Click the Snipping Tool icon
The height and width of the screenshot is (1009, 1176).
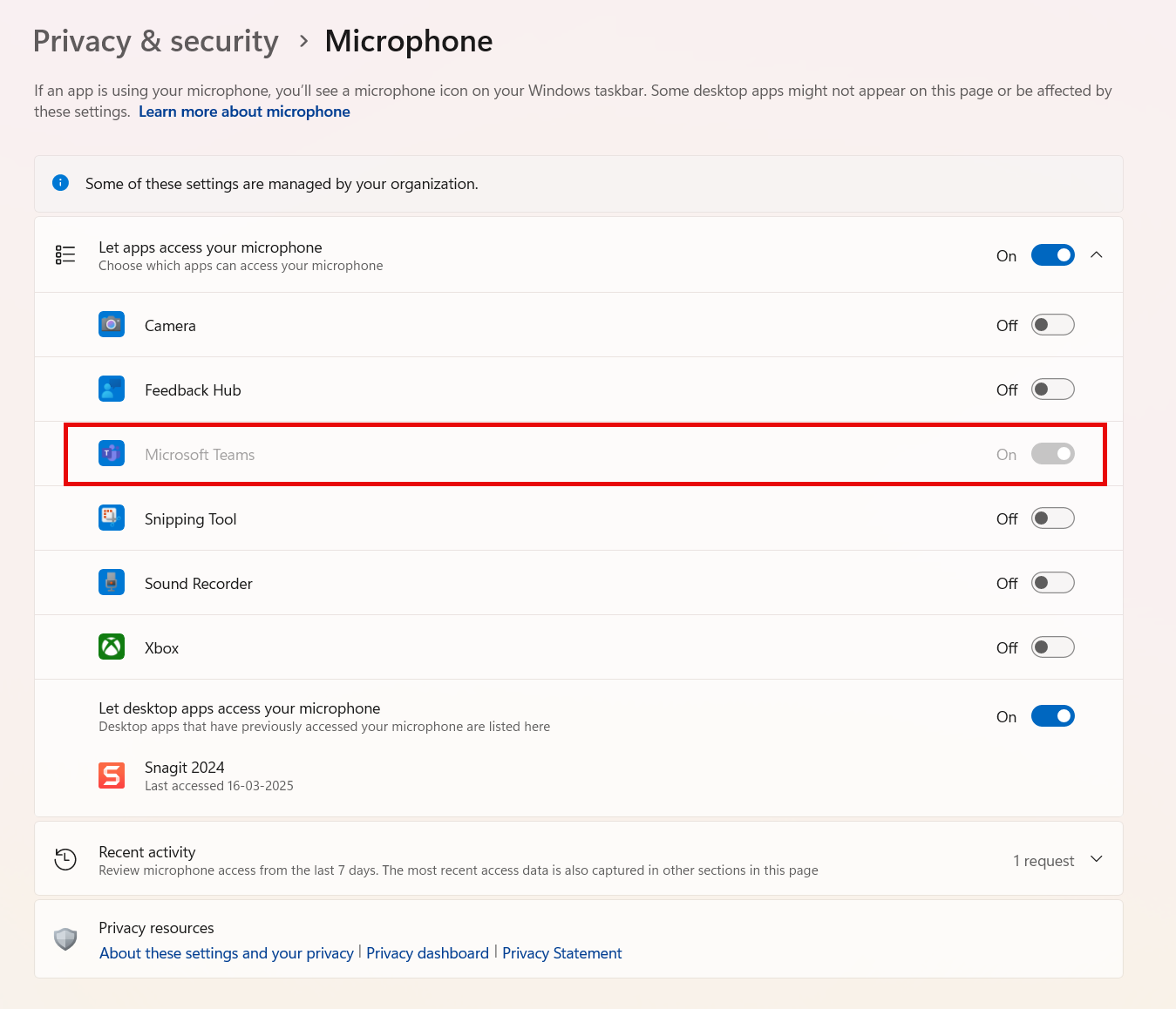[x=112, y=518]
